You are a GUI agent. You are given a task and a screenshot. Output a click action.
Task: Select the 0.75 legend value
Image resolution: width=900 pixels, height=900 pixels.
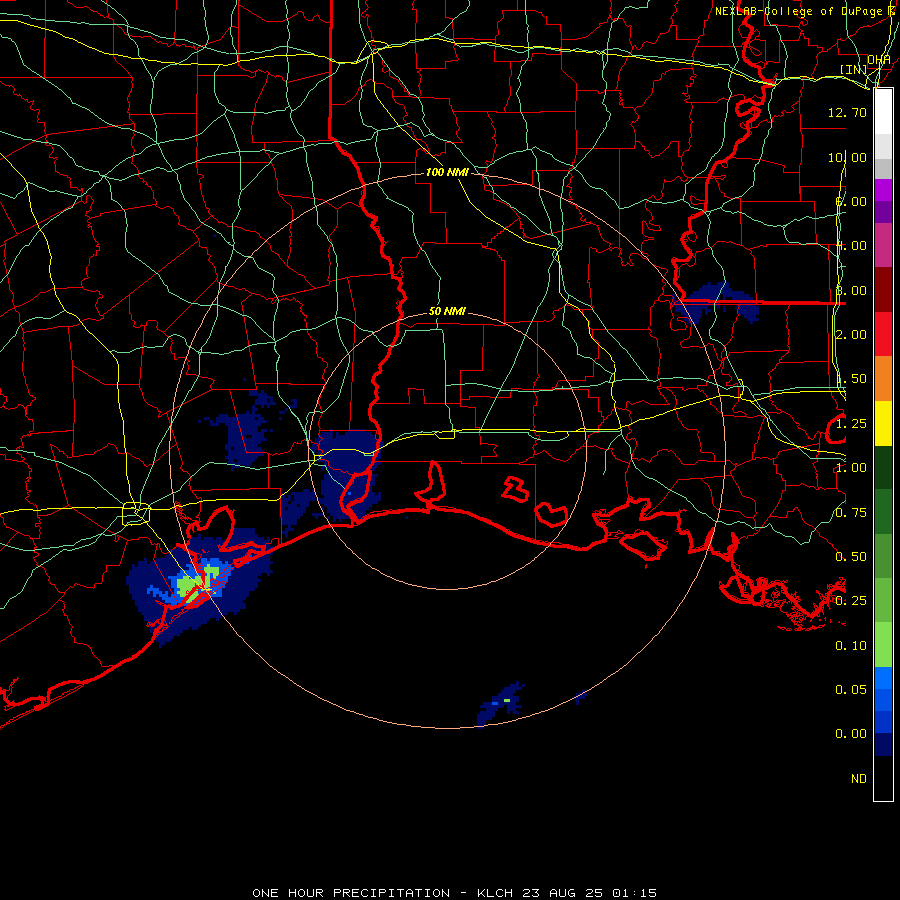coord(851,513)
